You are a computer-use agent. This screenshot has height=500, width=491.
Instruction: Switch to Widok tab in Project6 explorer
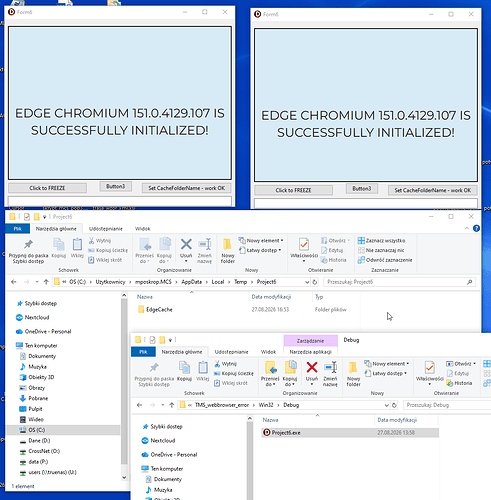(142, 229)
